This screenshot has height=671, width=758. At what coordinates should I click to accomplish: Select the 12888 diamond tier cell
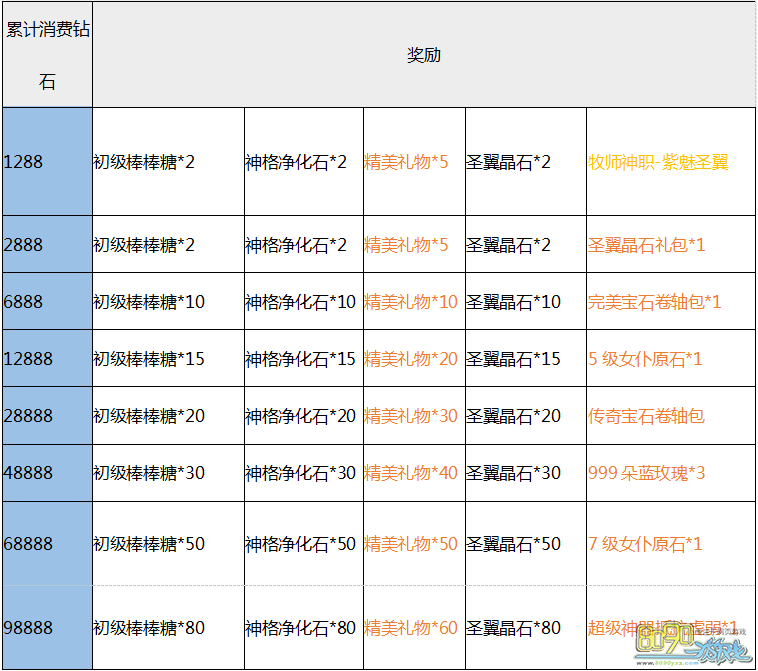pos(47,358)
